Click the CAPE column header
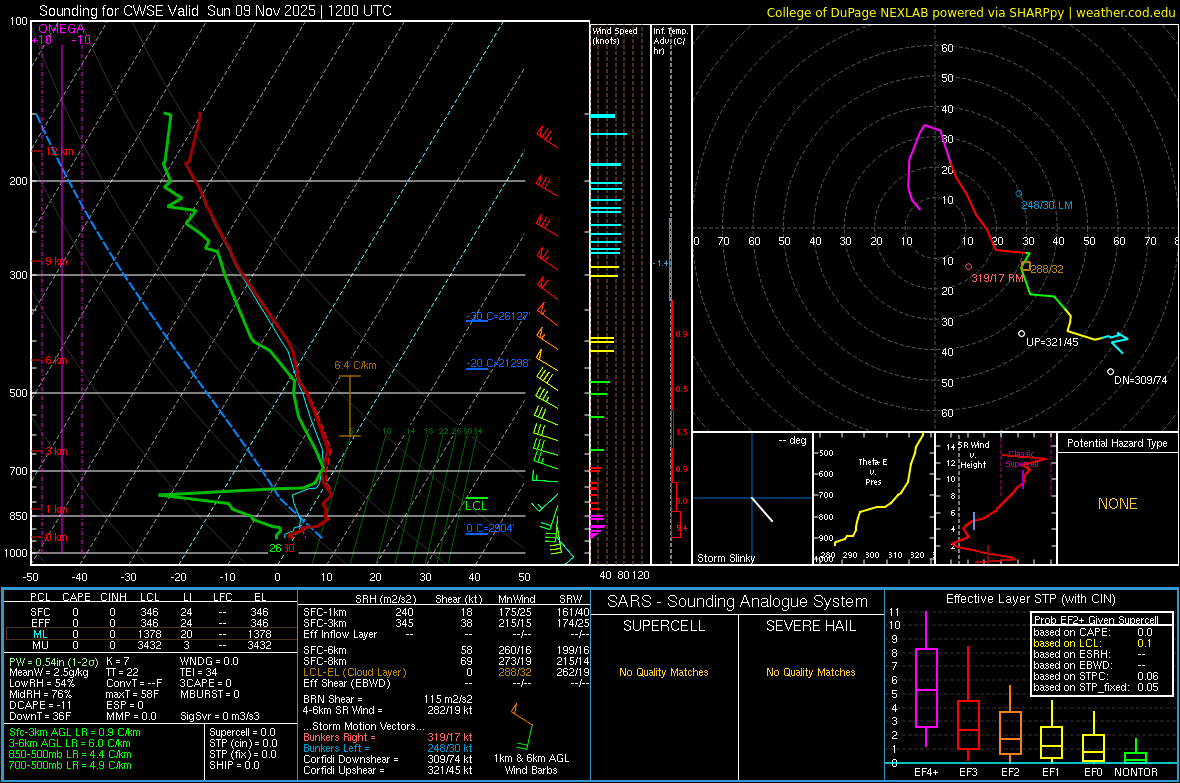The width and height of the screenshot is (1180, 783). [76, 597]
